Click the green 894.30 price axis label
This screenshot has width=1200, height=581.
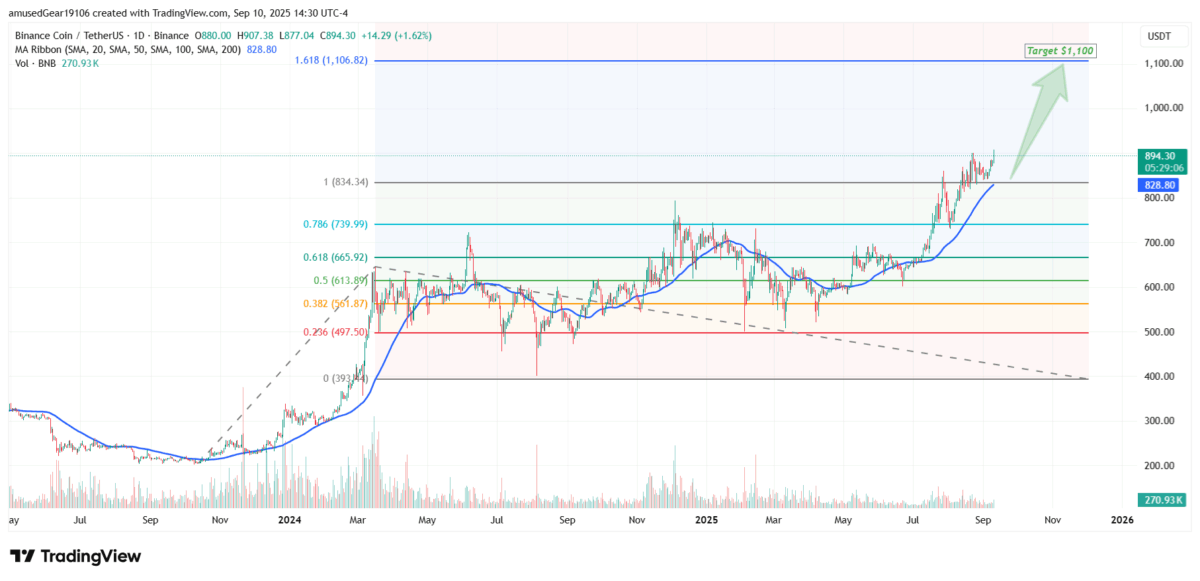pyautogui.click(x=1162, y=156)
